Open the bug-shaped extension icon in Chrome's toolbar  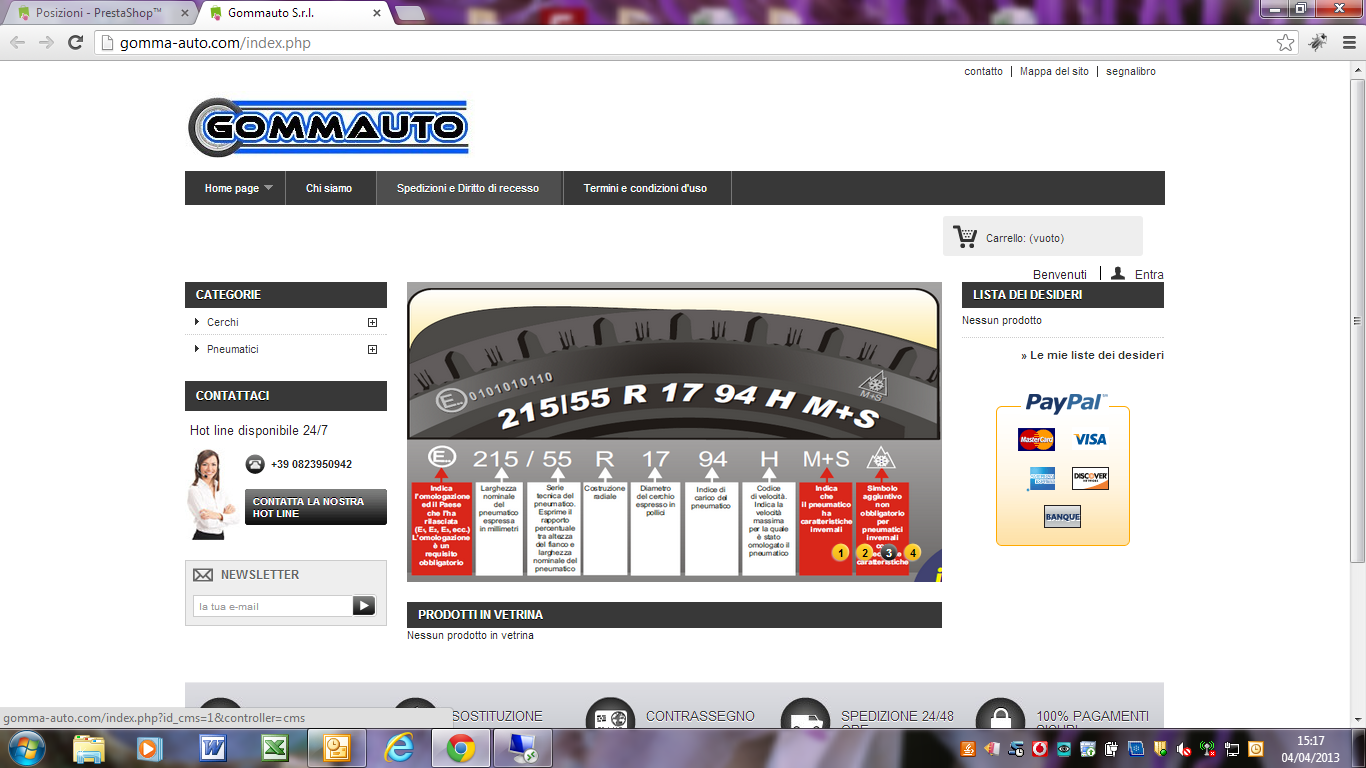click(1318, 43)
